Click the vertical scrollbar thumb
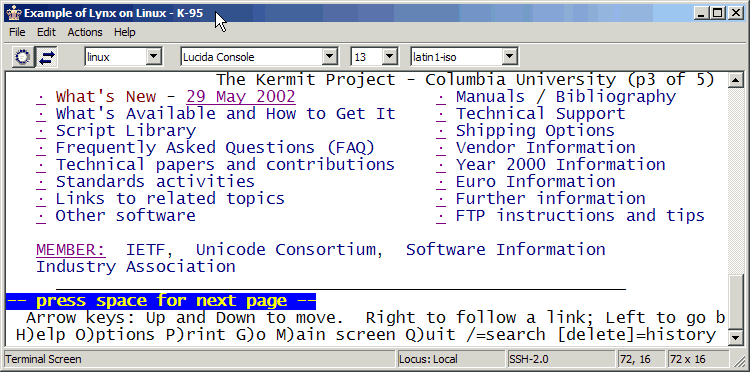The width and height of the screenshot is (750, 372). [735, 303]
